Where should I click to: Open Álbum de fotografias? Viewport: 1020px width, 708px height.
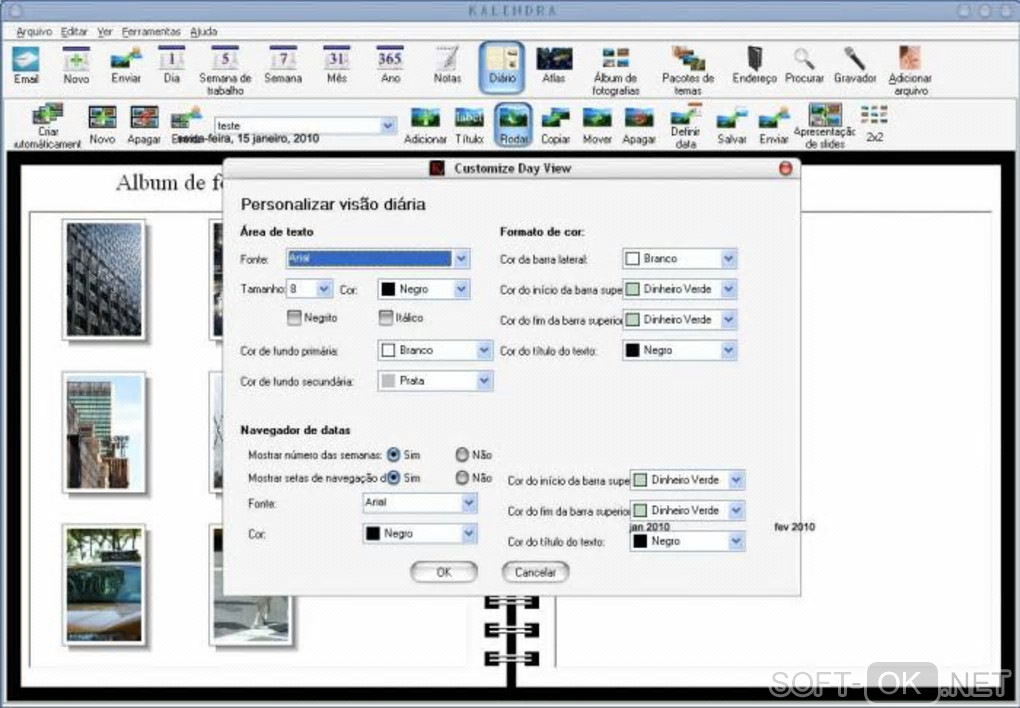click(x=615, y=70)
